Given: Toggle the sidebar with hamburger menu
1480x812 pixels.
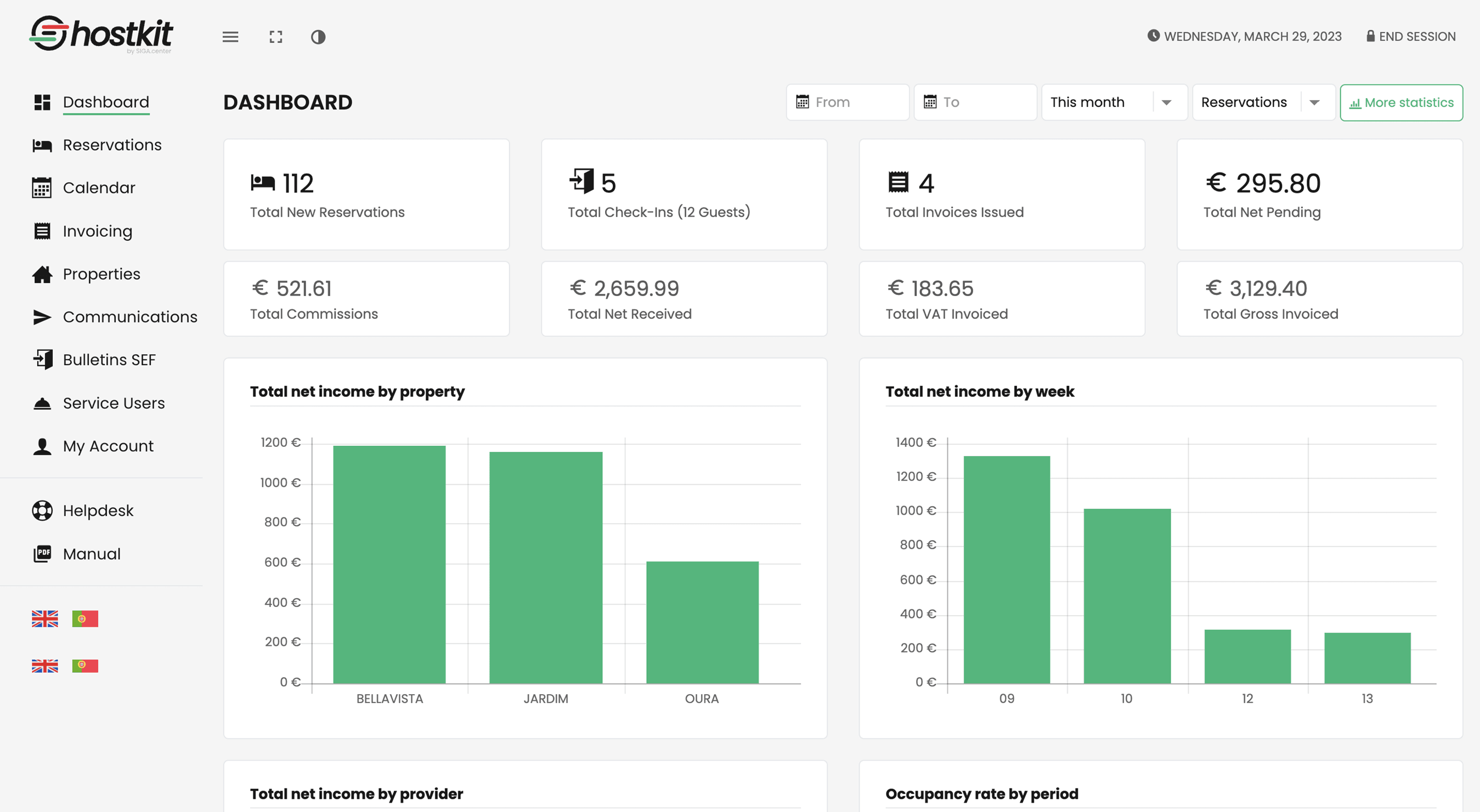Looking at the screenshot, I should pyautogui.click(x=230, y=37).
